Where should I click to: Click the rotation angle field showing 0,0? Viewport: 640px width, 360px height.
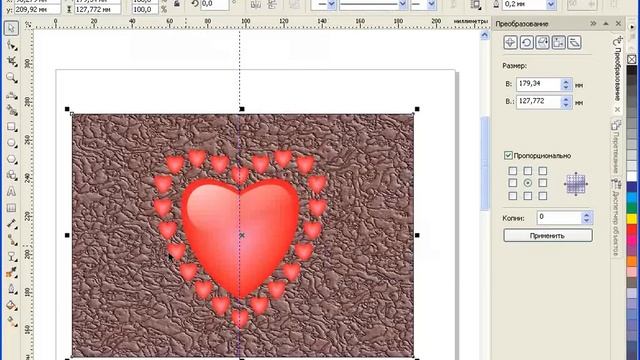pyautogui.click(x=214, y=4)
